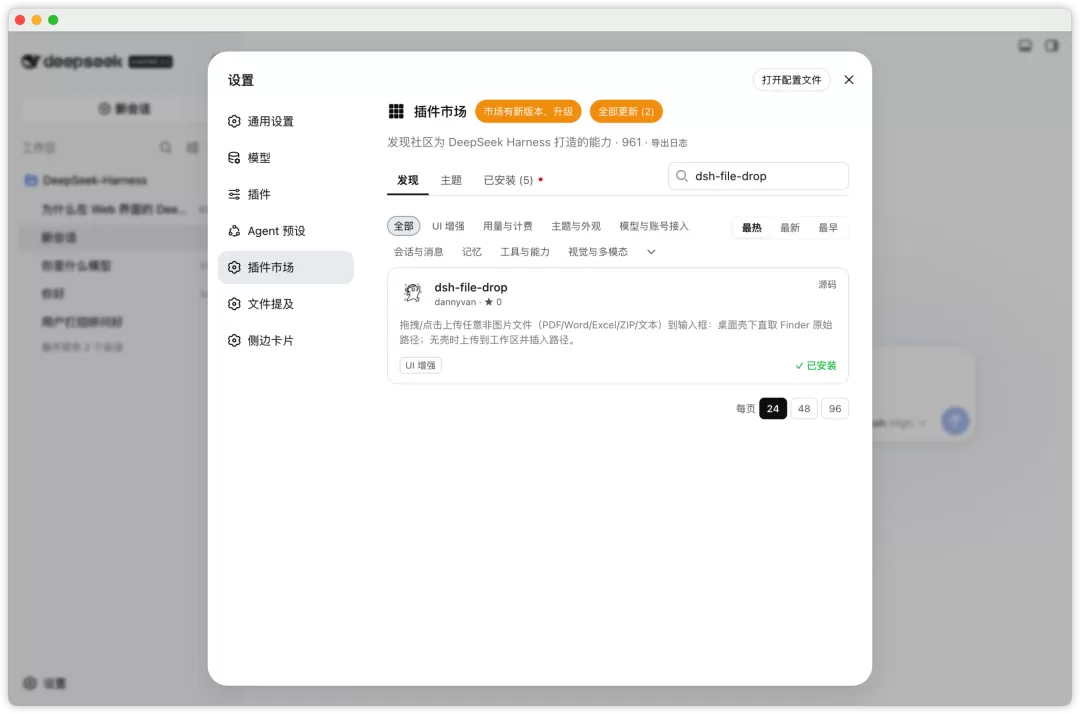Screen dimensions: 1080x714
Task: Sort plugins by 最早
Action: click(x=828, y=228)
